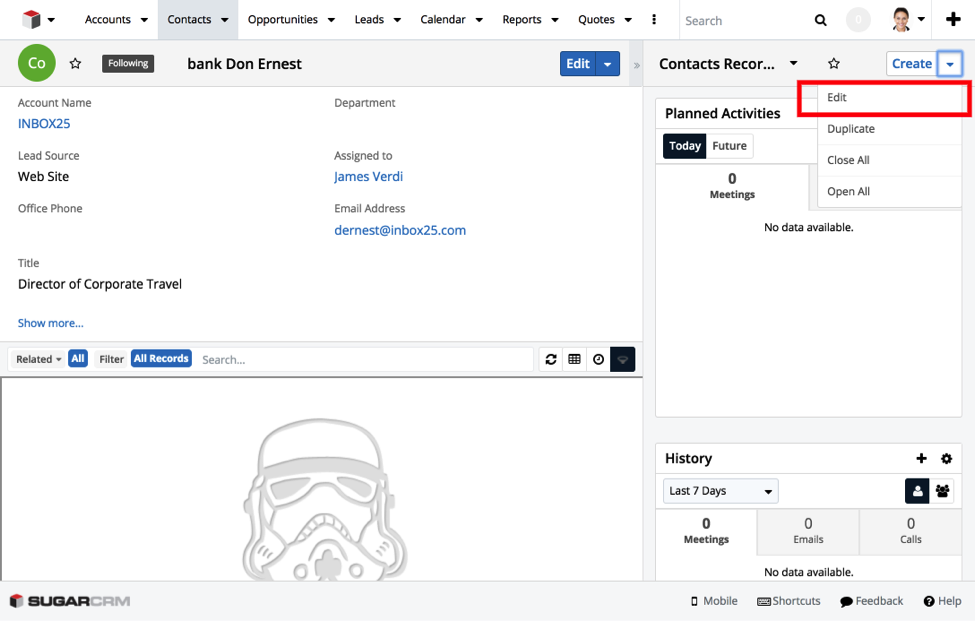Click the quick create plus icon
The height and width of the screenshot is (621, 975).
pyautogui.click(x=953, y=20)
